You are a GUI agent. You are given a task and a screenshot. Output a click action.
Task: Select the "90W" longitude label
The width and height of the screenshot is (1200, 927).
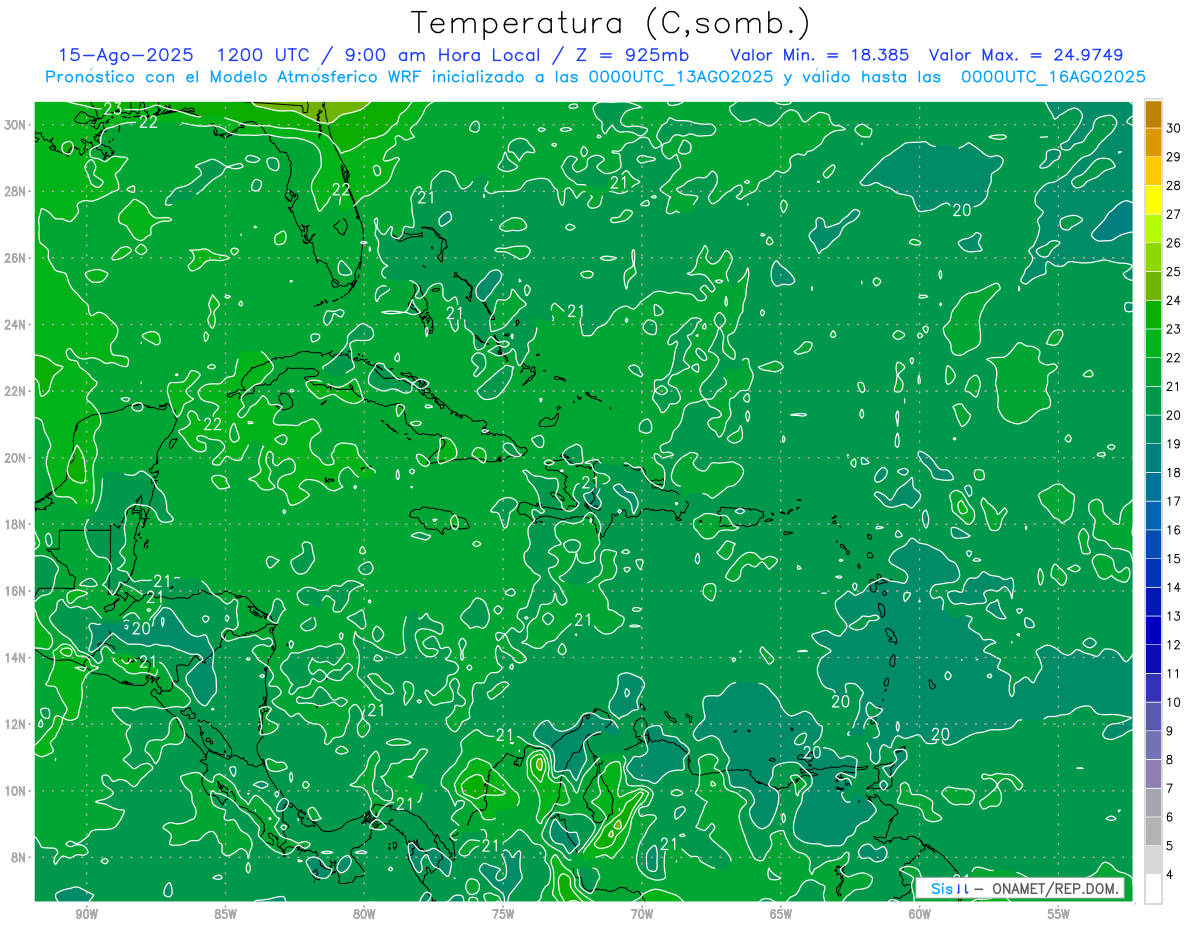86,915
